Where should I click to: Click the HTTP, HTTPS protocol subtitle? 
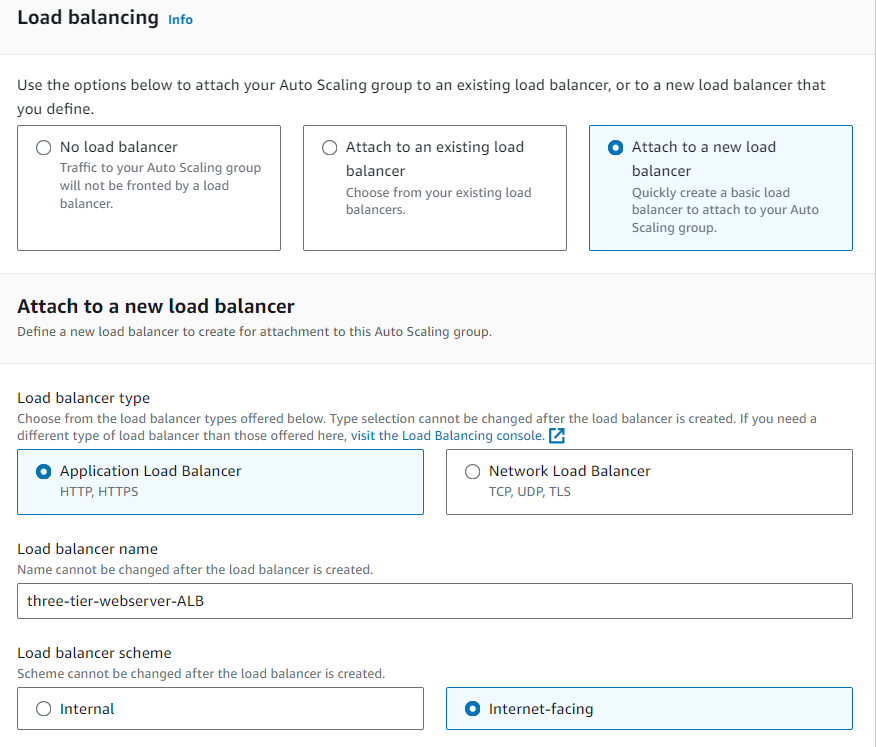[99, 492]
